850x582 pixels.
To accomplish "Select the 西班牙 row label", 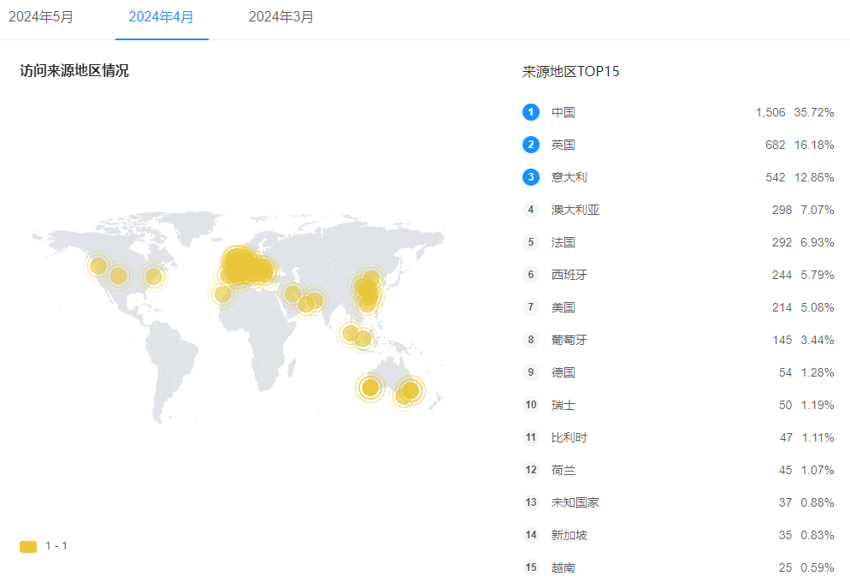I will point(569,275).
